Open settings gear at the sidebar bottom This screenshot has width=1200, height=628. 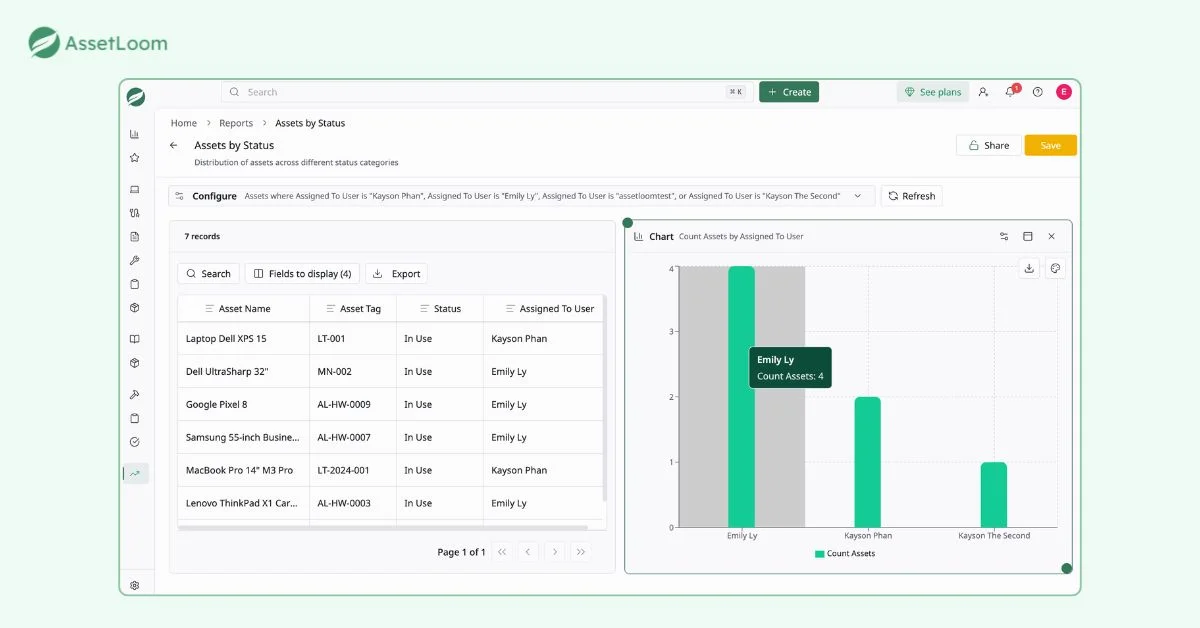[x=135, y=585]
